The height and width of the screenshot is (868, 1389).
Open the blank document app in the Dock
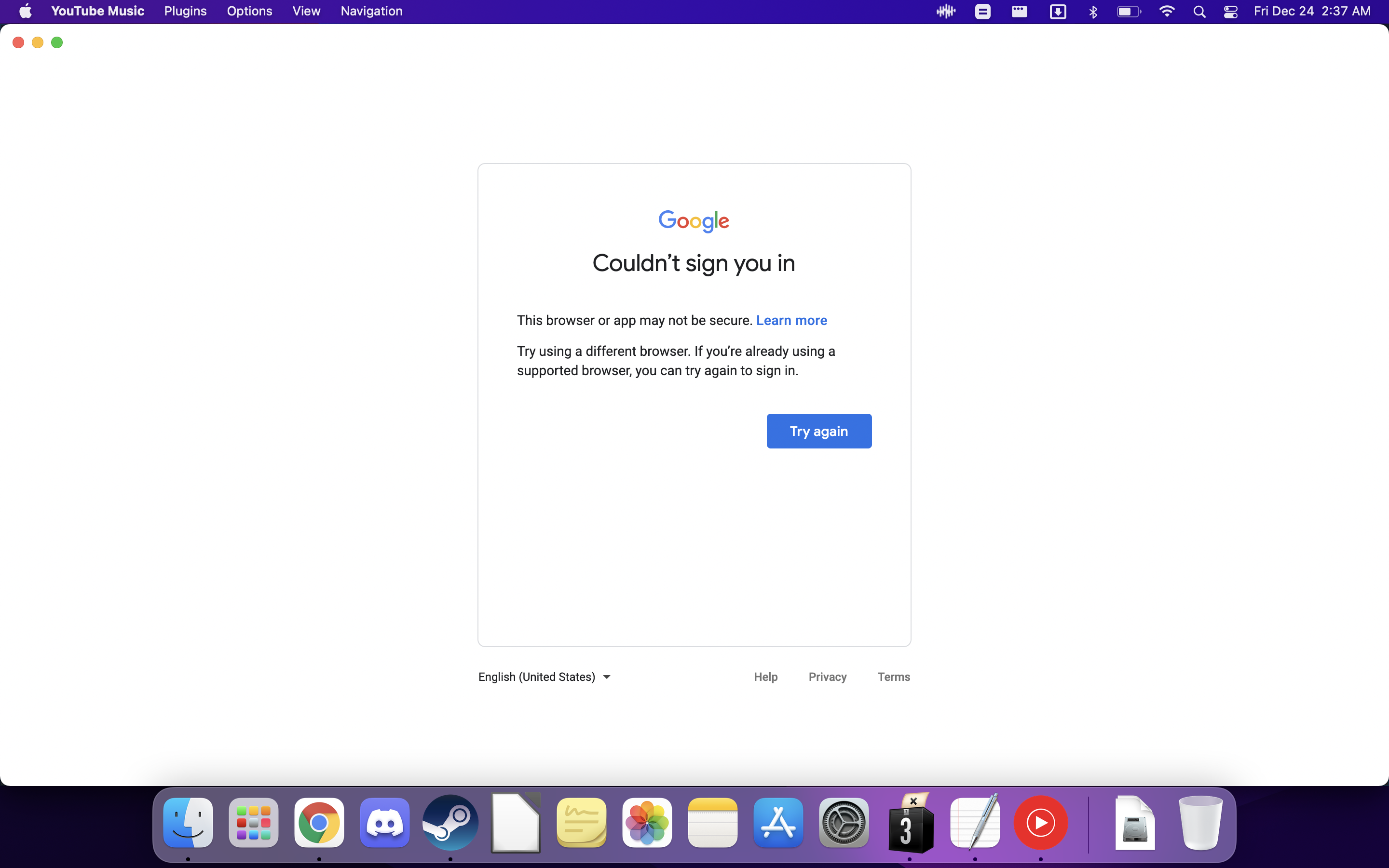(516, 823)
